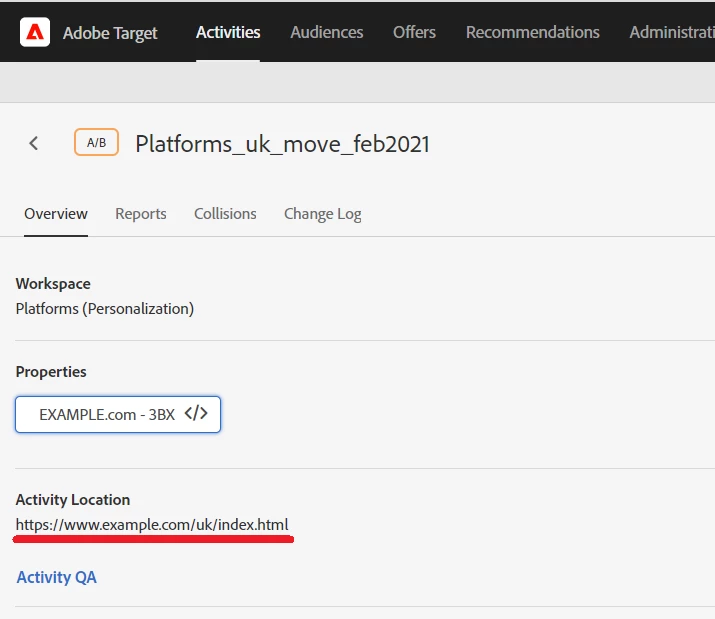715x619 pixels.
Task: Open the Recommendations navigation tab
Action: [533, 32]
